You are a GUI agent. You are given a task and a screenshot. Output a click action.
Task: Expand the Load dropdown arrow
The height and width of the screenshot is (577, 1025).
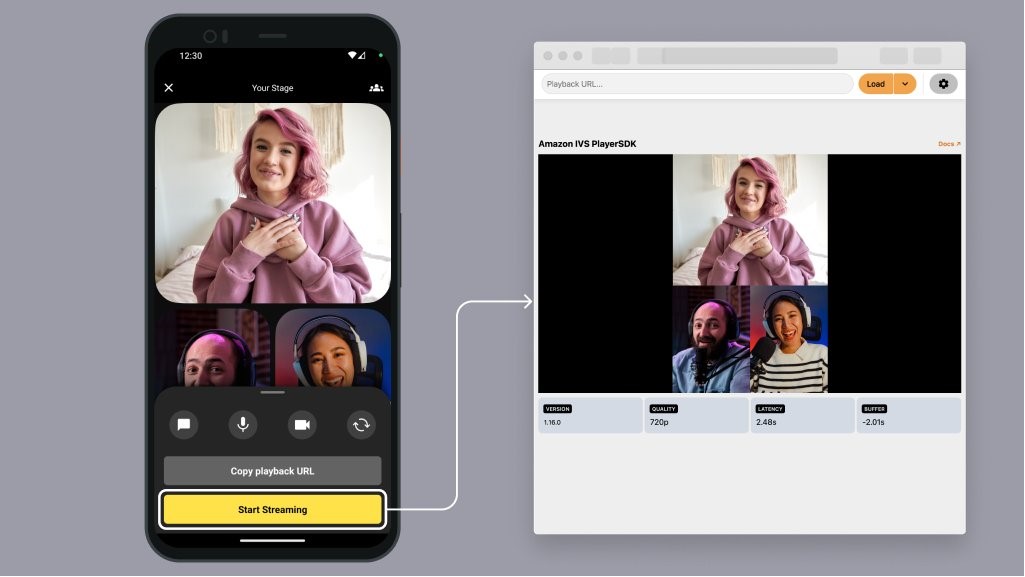pos(905,84)
